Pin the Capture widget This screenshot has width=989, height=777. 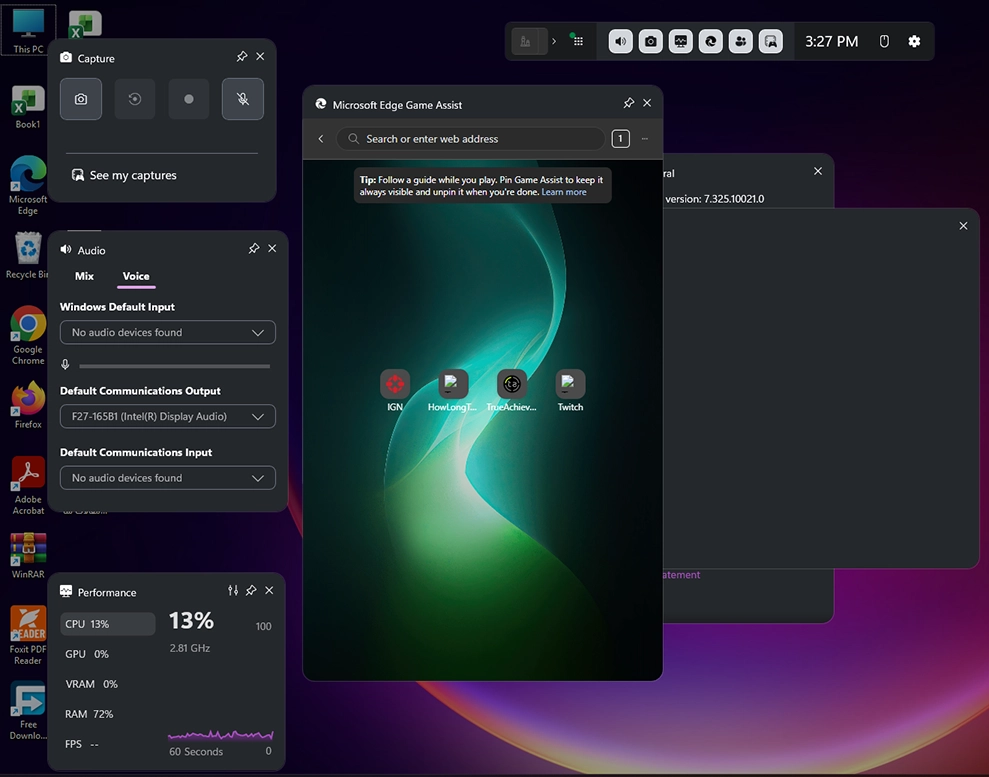click(242, 57)
